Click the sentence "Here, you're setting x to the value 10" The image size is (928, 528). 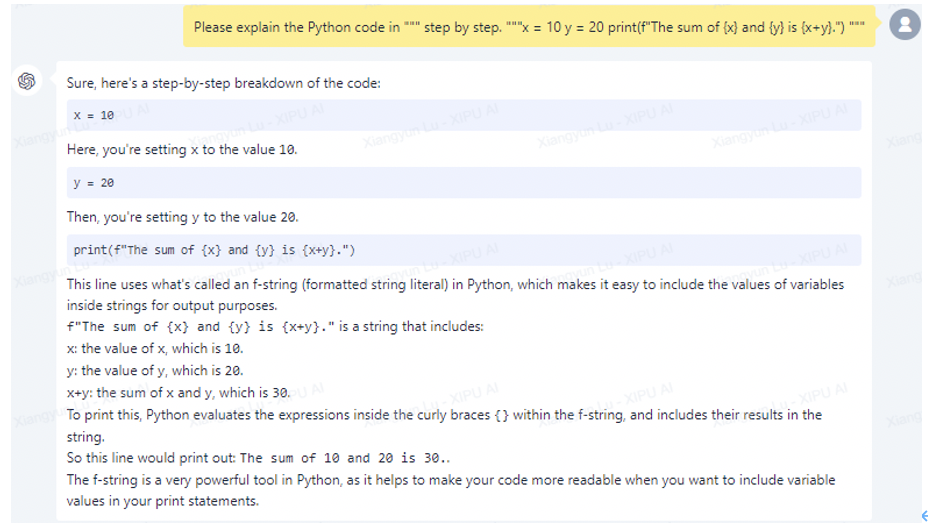pyautogui.click(x=182, y=150)
